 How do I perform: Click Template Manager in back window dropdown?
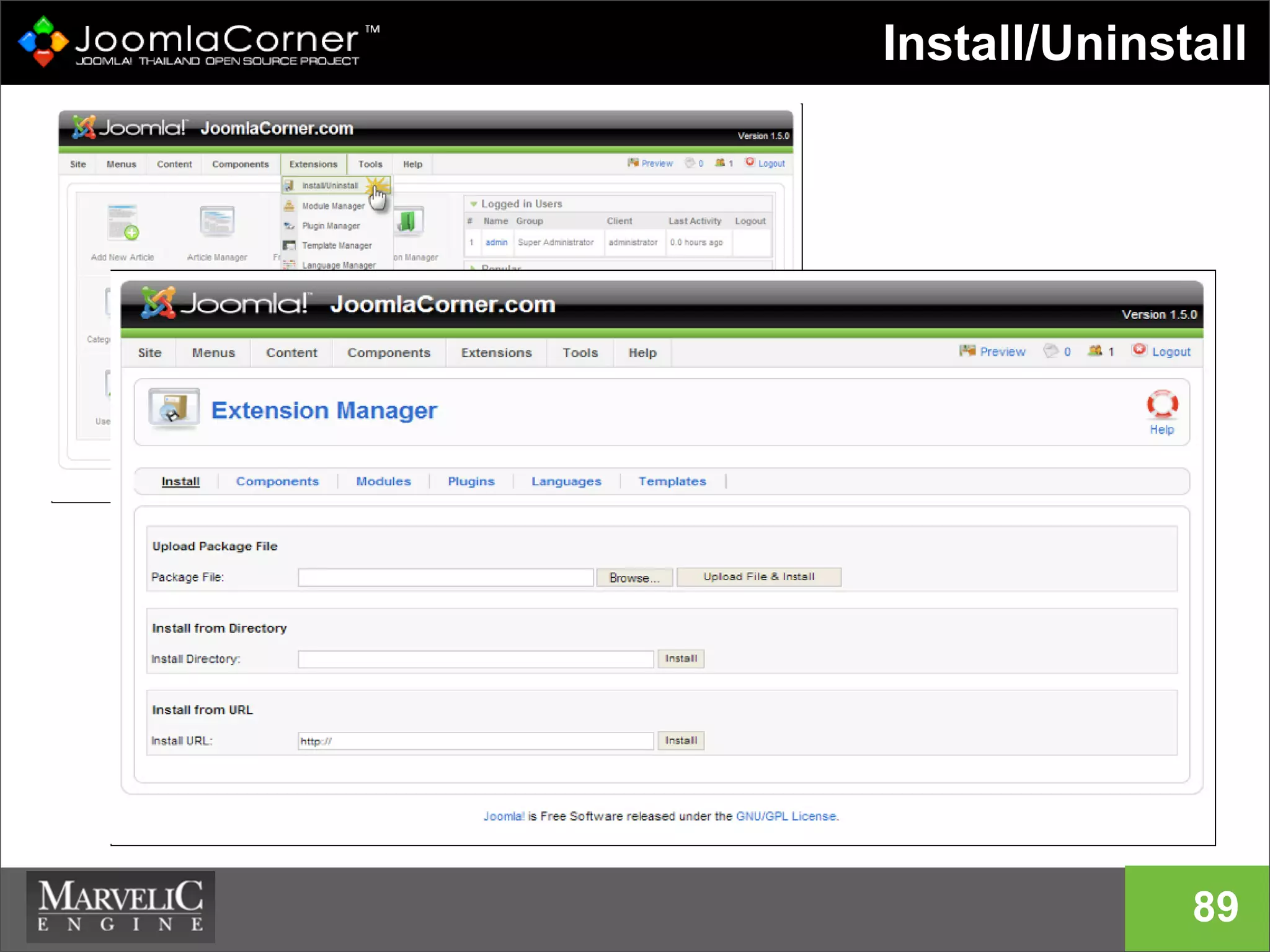[337, 245]
